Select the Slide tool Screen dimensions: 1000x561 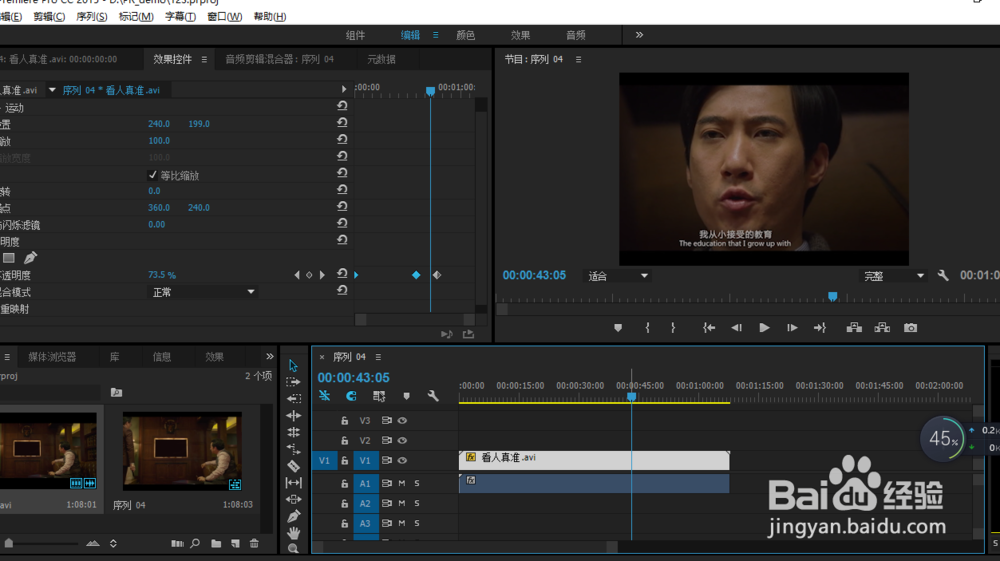pos(293,499)
